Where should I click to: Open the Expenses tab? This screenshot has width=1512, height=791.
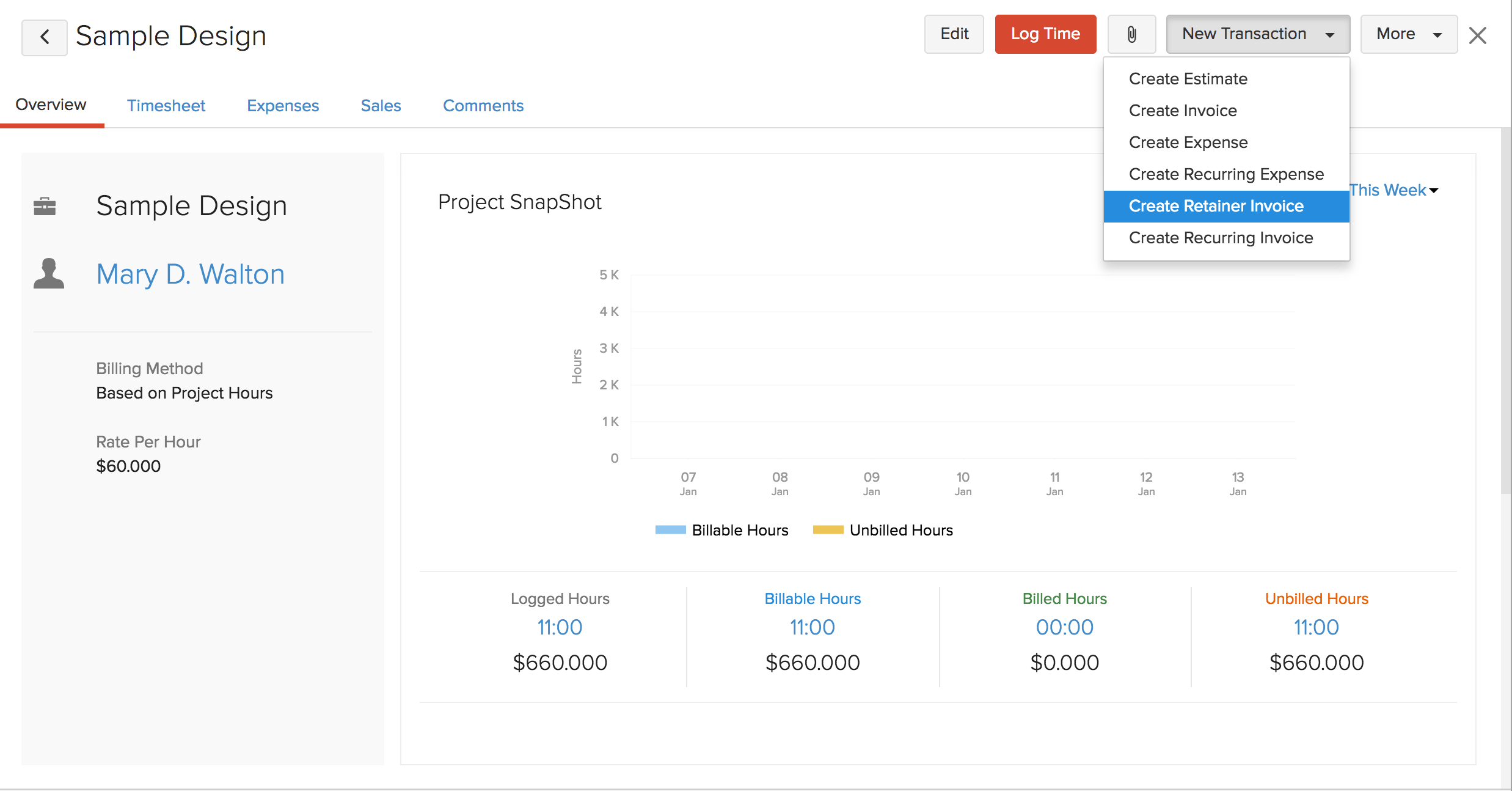283,106
